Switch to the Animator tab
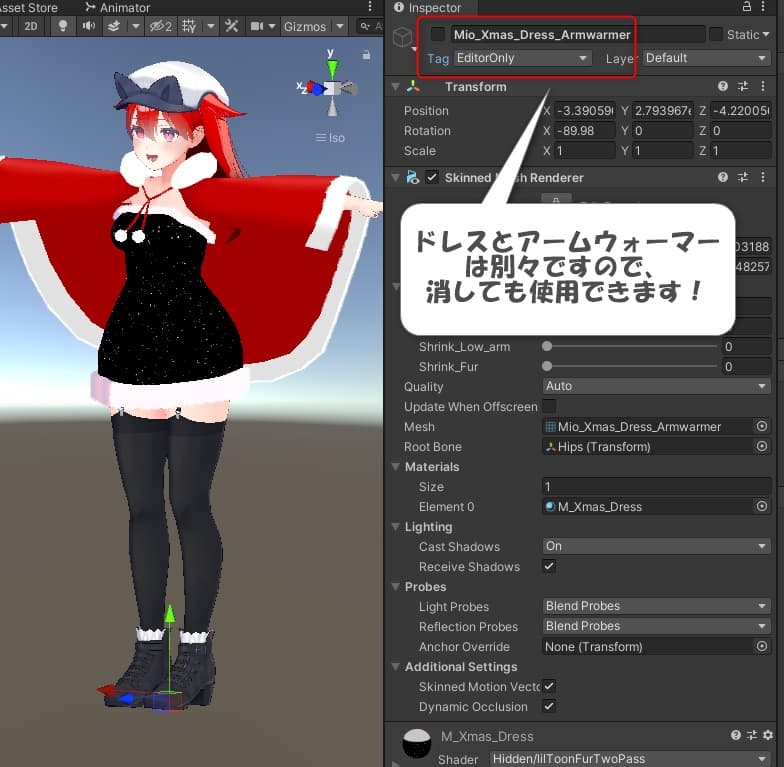This screenshot has height=767, width=784. pyautogui.click(x=118, y=8)
